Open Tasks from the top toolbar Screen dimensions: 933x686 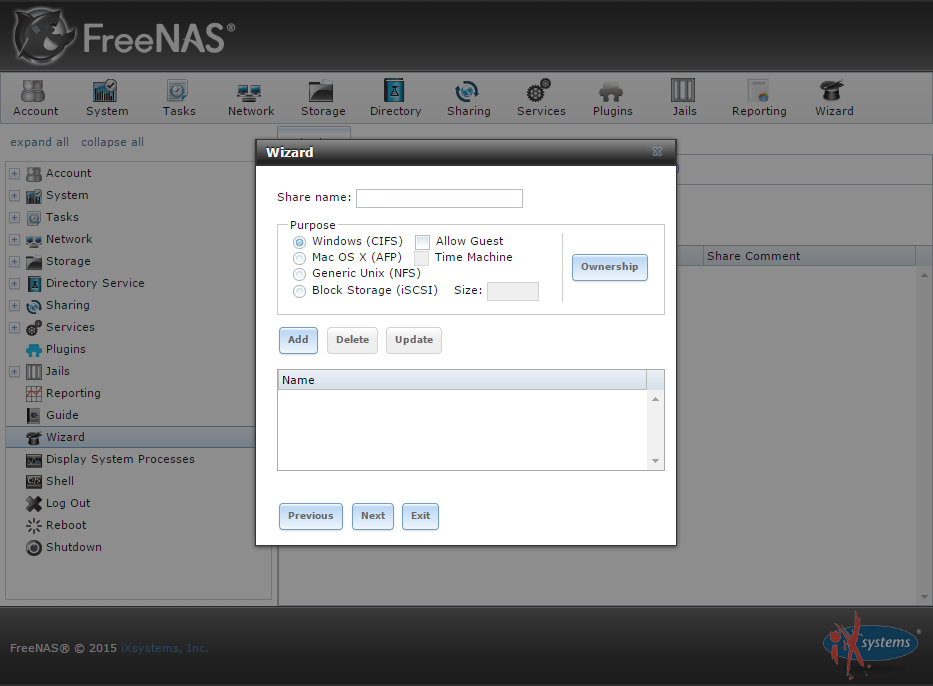click(x=179, y=99)
